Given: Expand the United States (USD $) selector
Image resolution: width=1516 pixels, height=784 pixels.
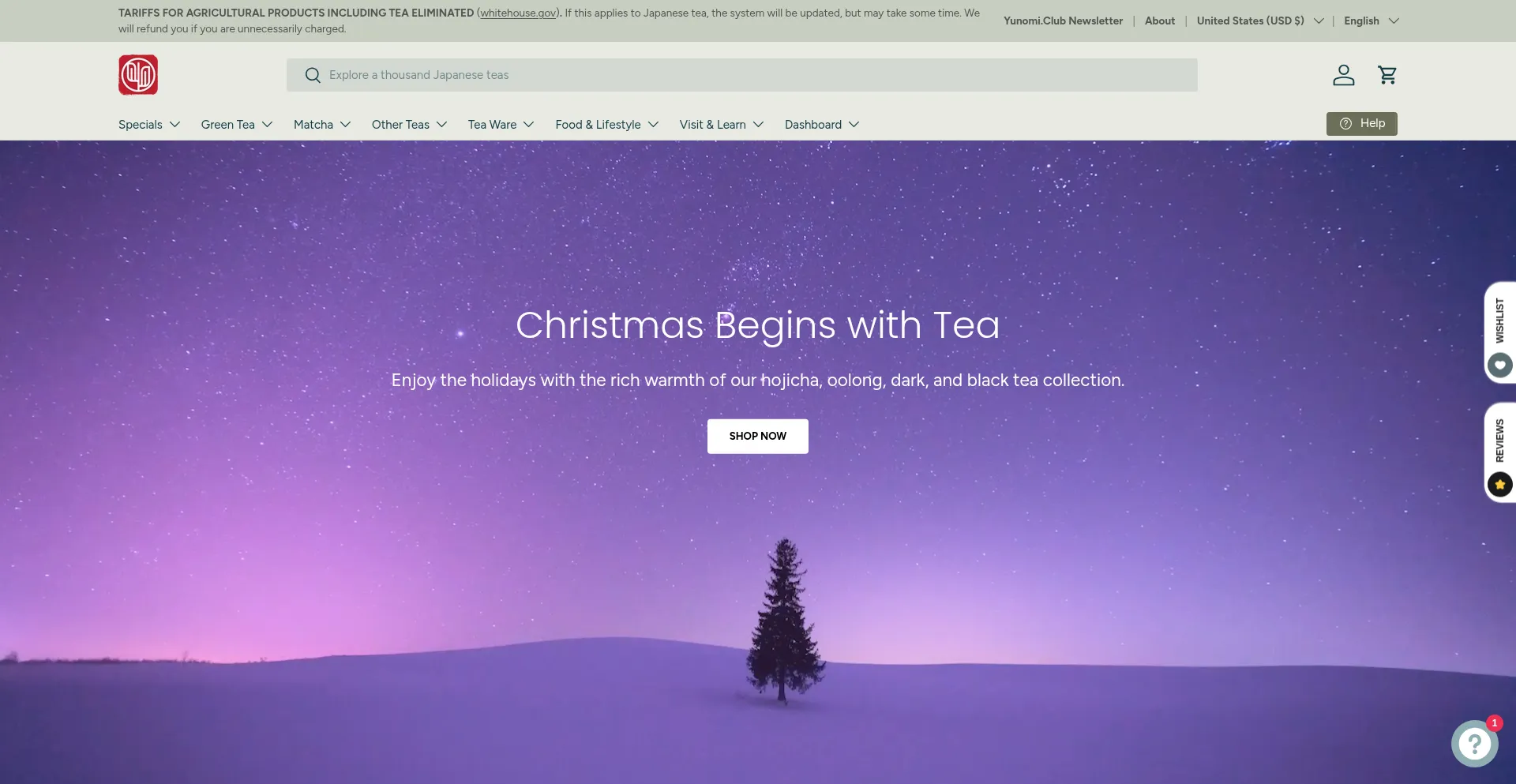Looking at the screenshot, I should point(1260,21).
